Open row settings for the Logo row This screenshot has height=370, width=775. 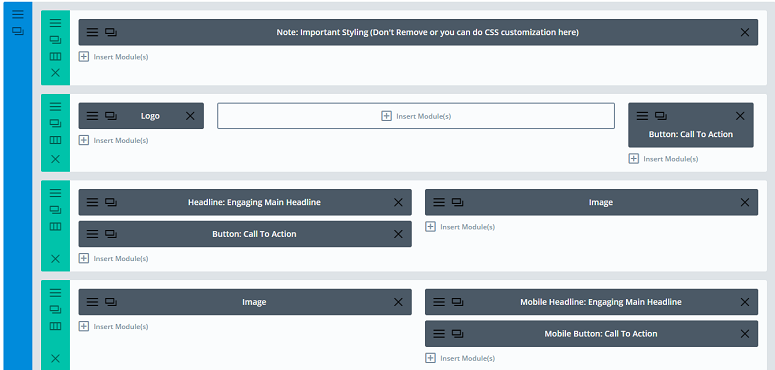coord(55,106)
